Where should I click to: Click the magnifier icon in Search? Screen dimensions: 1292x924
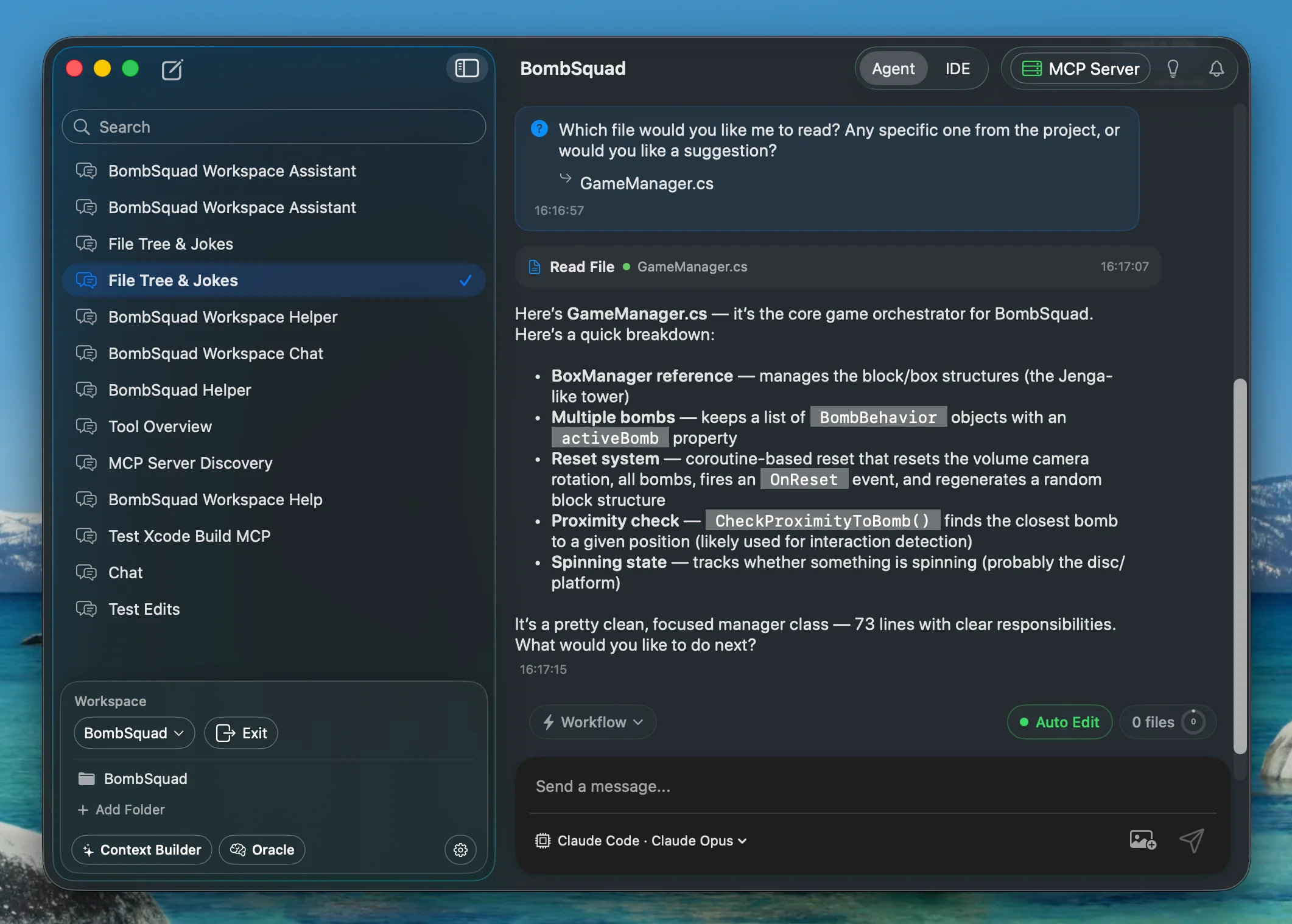click(82, 127)
